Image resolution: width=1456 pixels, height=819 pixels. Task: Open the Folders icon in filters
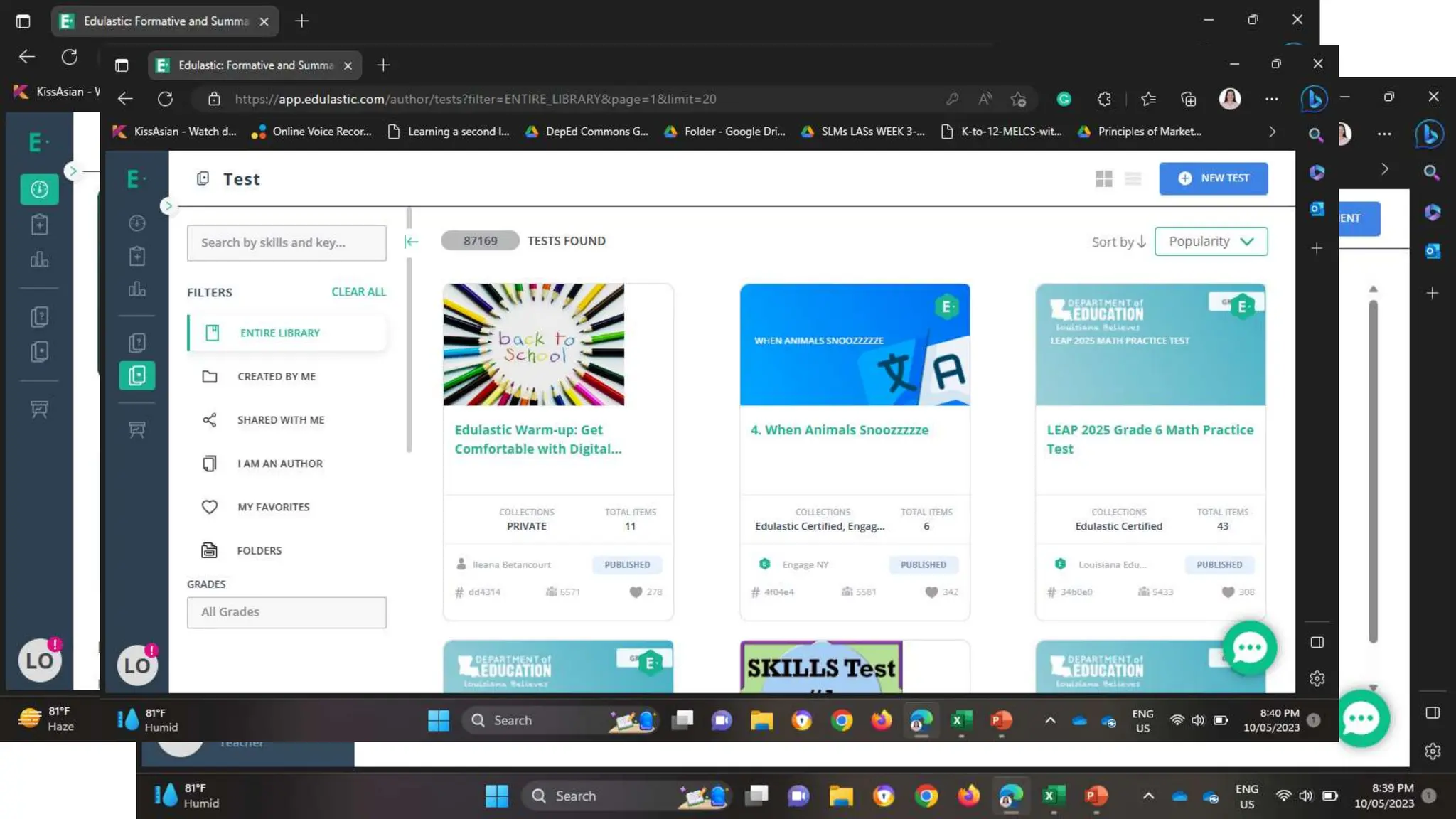209,550
